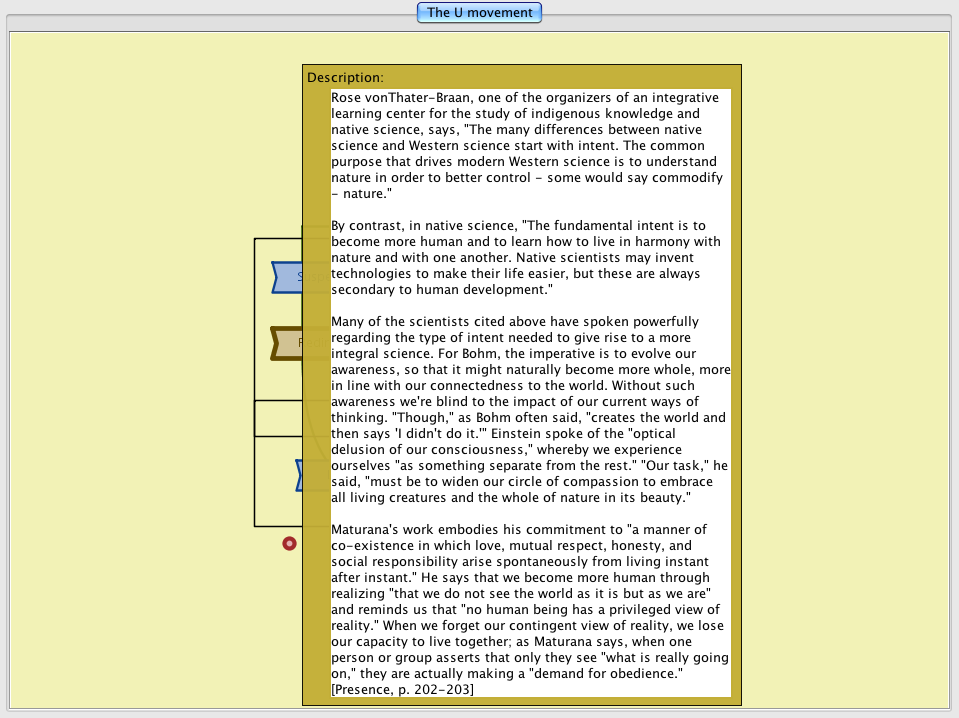
Task: Click the paragraph starting "By contrast, in native science"
Action: coord(525,257)
